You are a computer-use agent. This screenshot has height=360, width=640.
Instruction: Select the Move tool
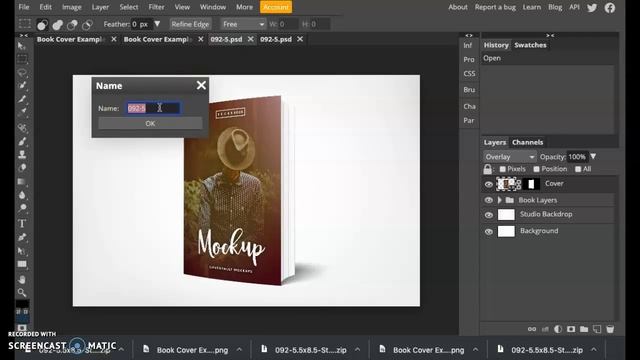[22, 46]
